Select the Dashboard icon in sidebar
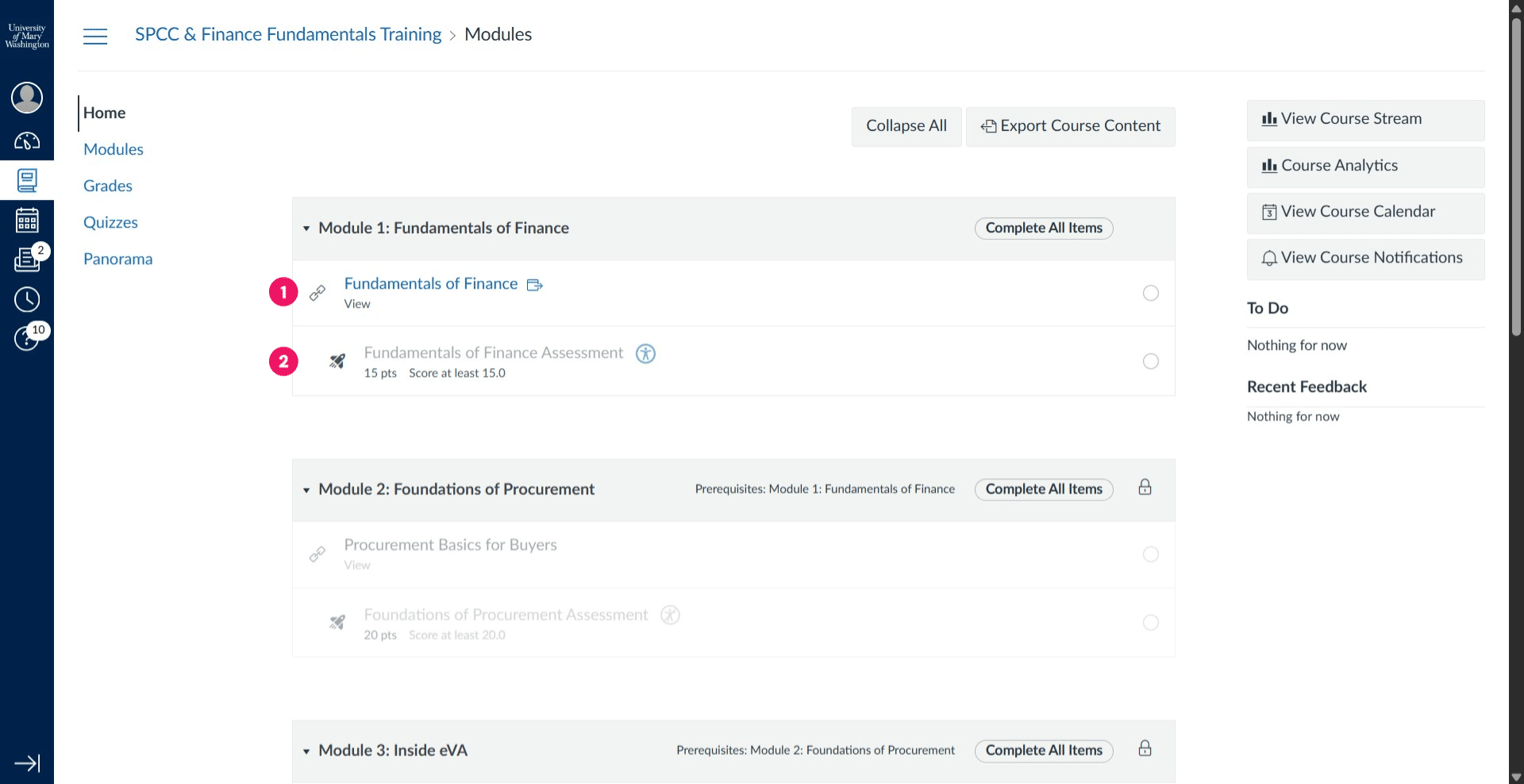Viewport: 1524px width, 784px height. coord(27,140)
